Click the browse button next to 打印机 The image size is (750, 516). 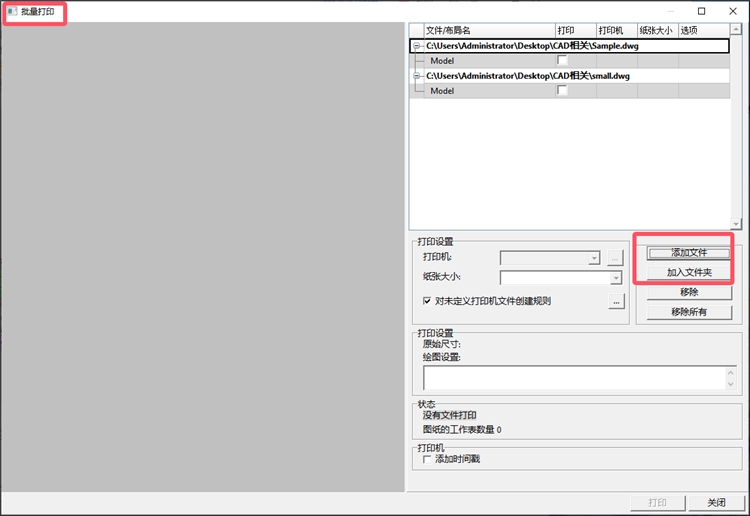click(616, 257)
